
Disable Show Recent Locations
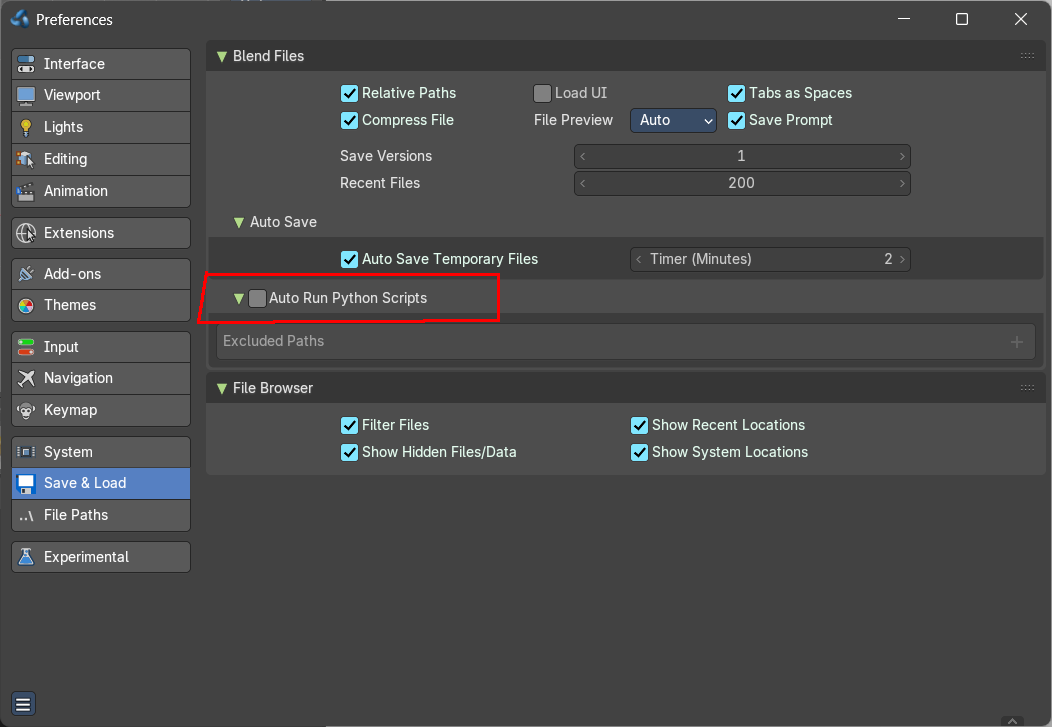click(x=639, y=425)
